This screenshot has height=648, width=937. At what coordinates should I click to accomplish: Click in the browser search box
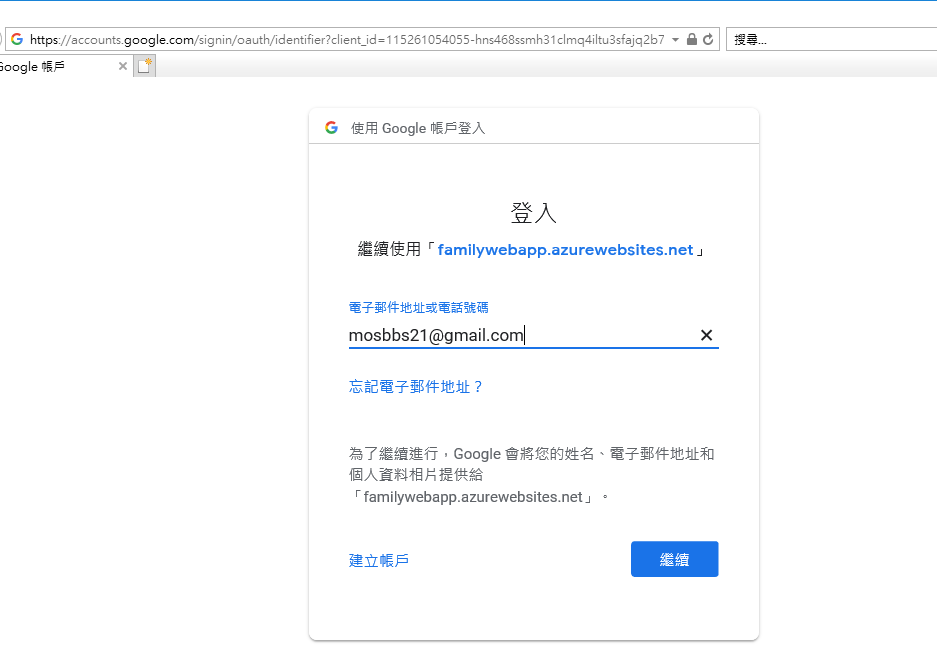[832, 39]
